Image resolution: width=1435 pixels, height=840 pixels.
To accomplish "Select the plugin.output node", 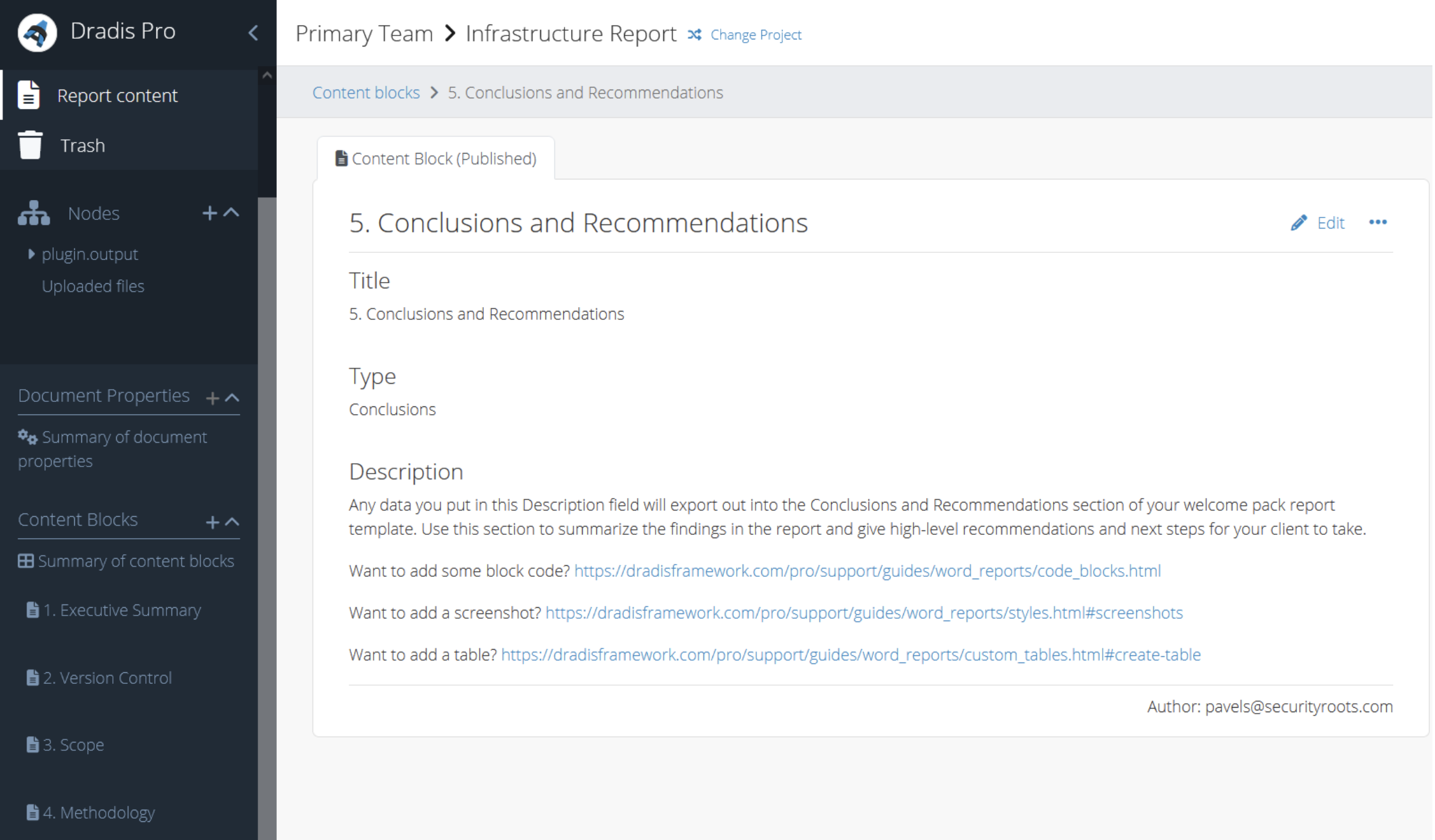I will pyautogui.click(x=90, y=254).
